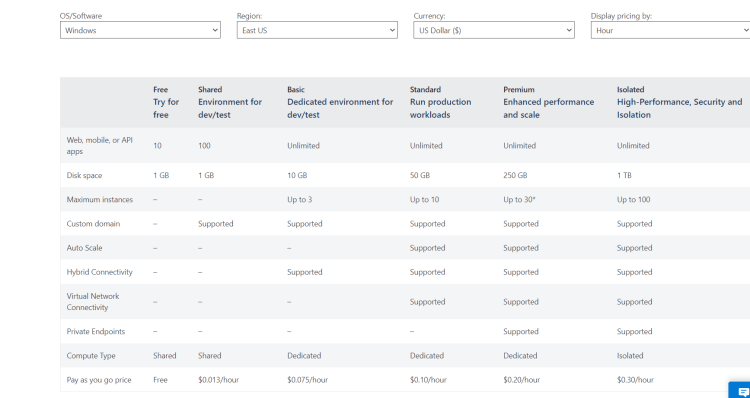Screen dimensions: 750x398
Task: Click the '1 TB' Isolated disk space cell
Action: click(x=624, y=176)
